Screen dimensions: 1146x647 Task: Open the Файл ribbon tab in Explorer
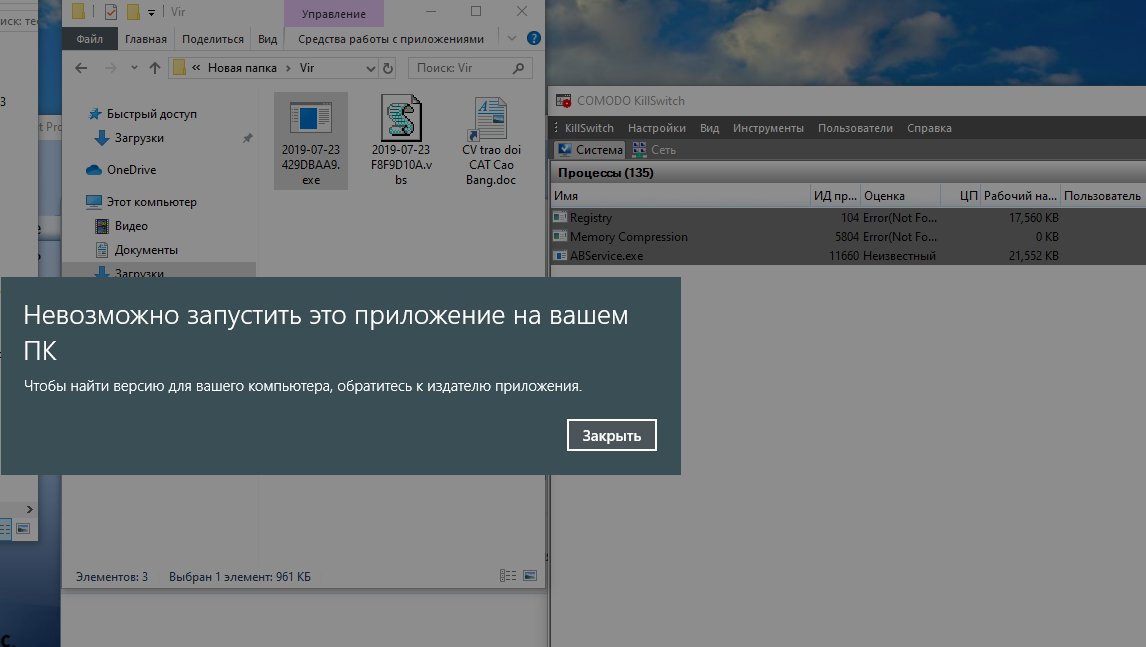click(x=90, y=39)
